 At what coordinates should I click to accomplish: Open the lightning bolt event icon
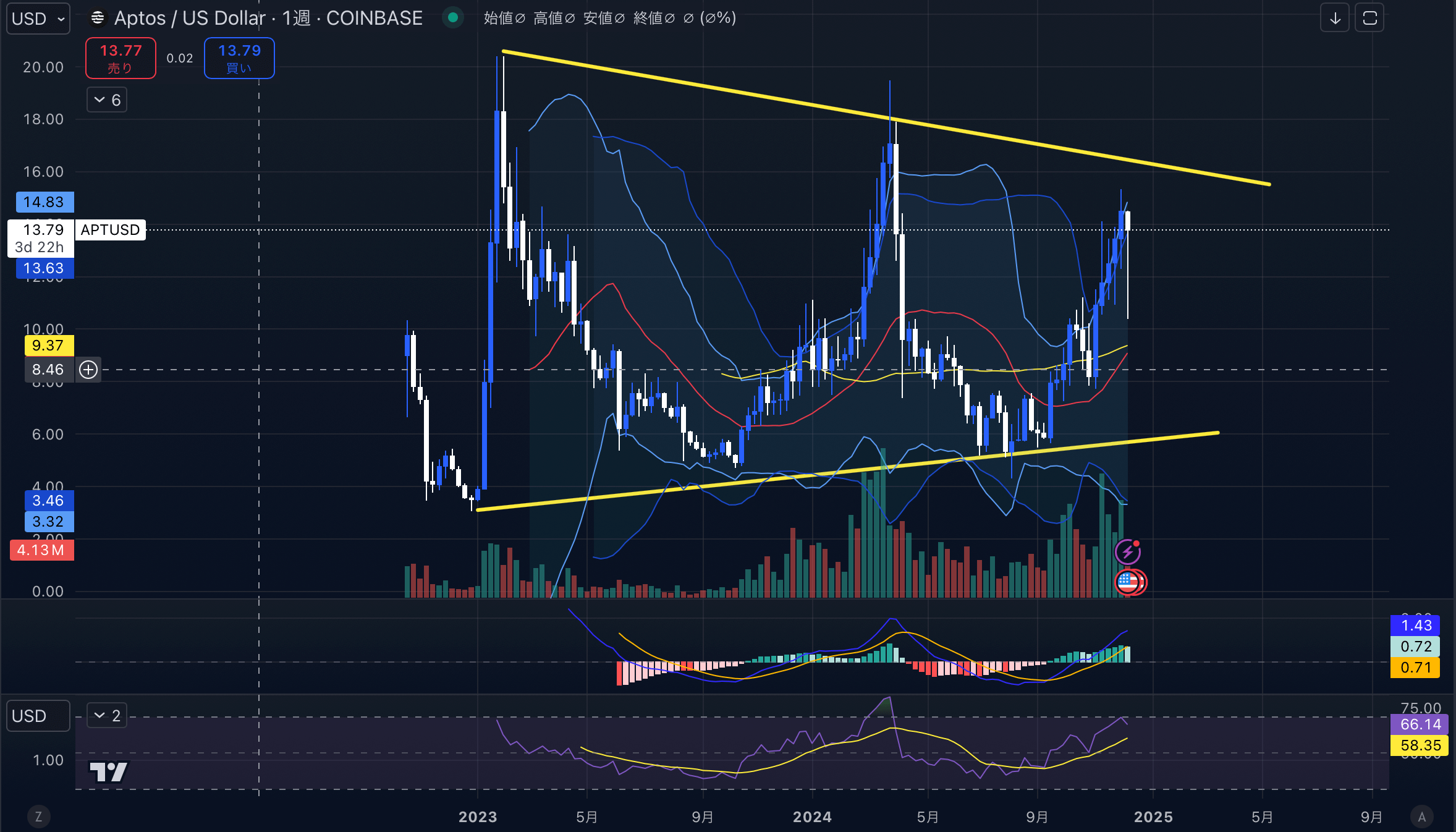pyautogui.click(x=1128, y=552)
